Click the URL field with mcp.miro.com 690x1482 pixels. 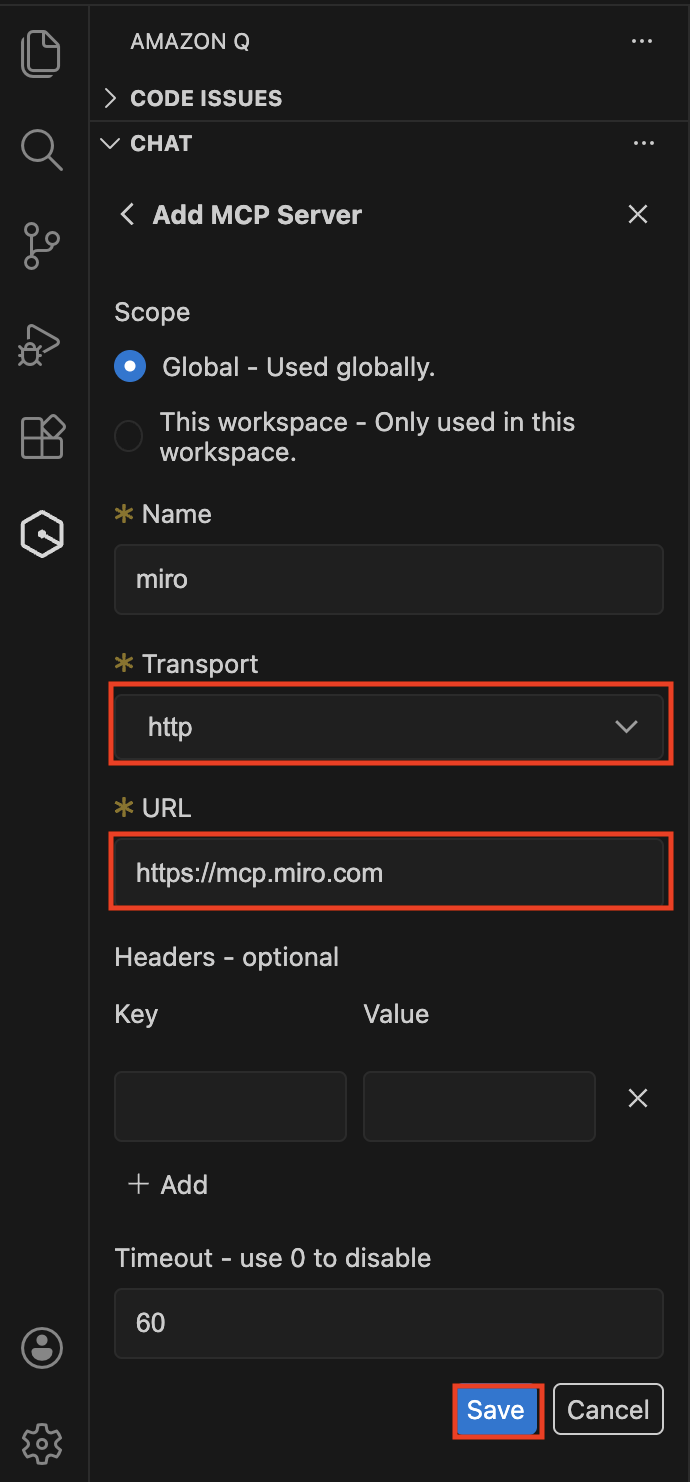[389, 873]
